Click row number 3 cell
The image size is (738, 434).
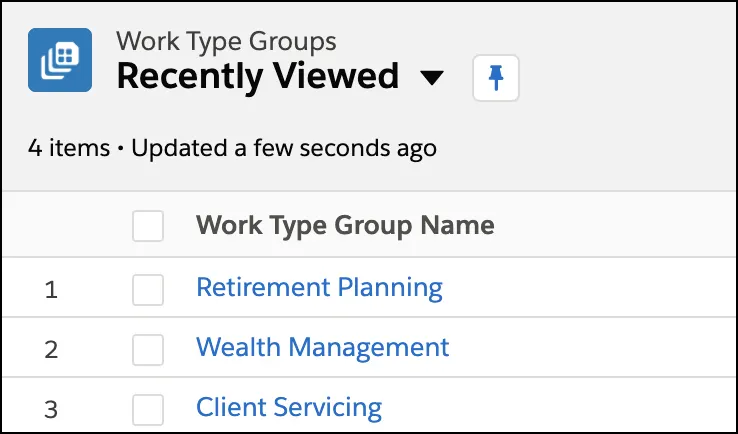point(51,410)
